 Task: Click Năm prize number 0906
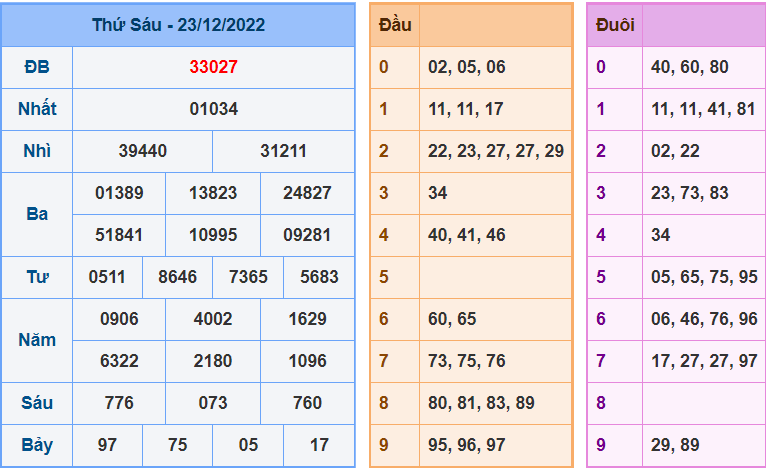coord(119,319)
